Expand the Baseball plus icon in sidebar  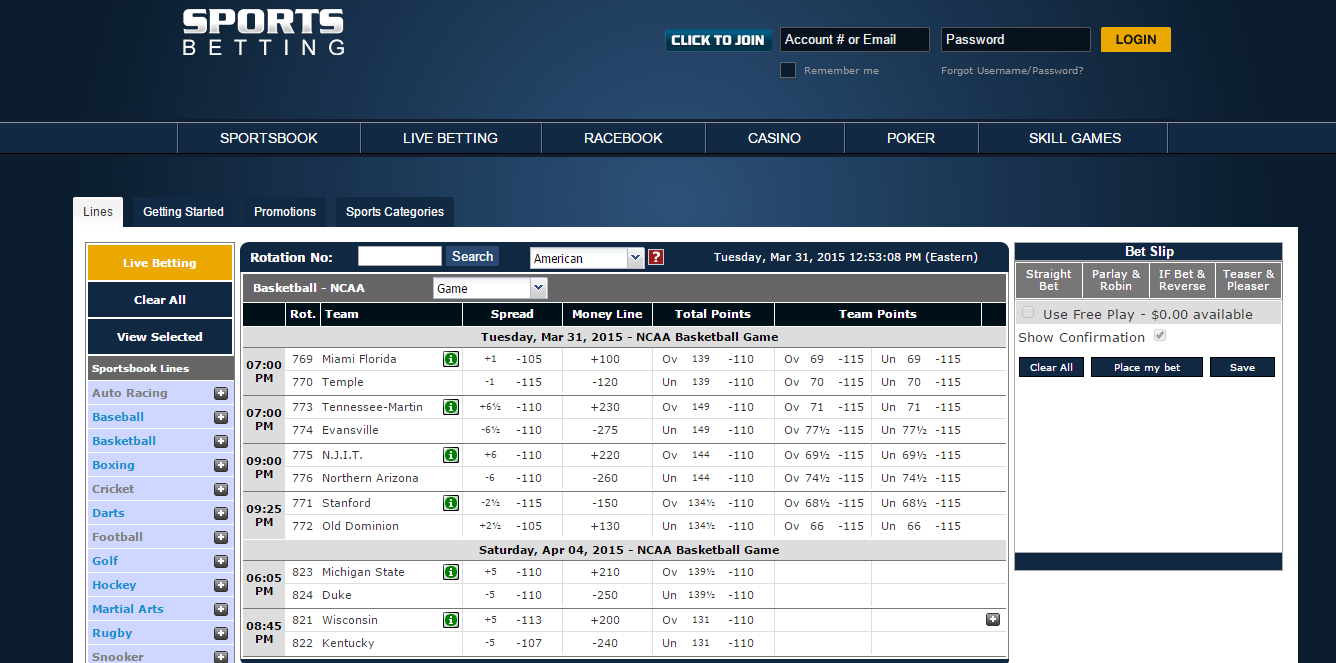coord(221,417)
